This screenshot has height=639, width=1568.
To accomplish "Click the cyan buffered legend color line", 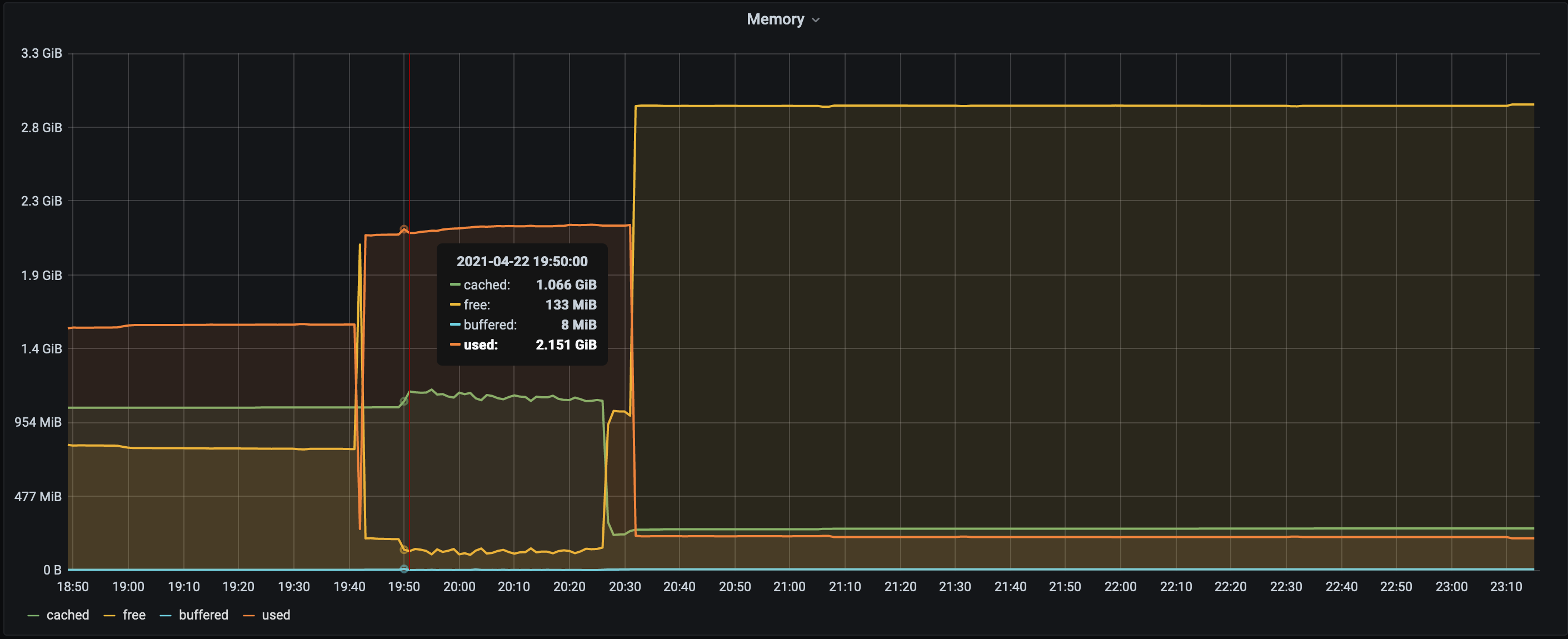I will (x=166, y=615).
